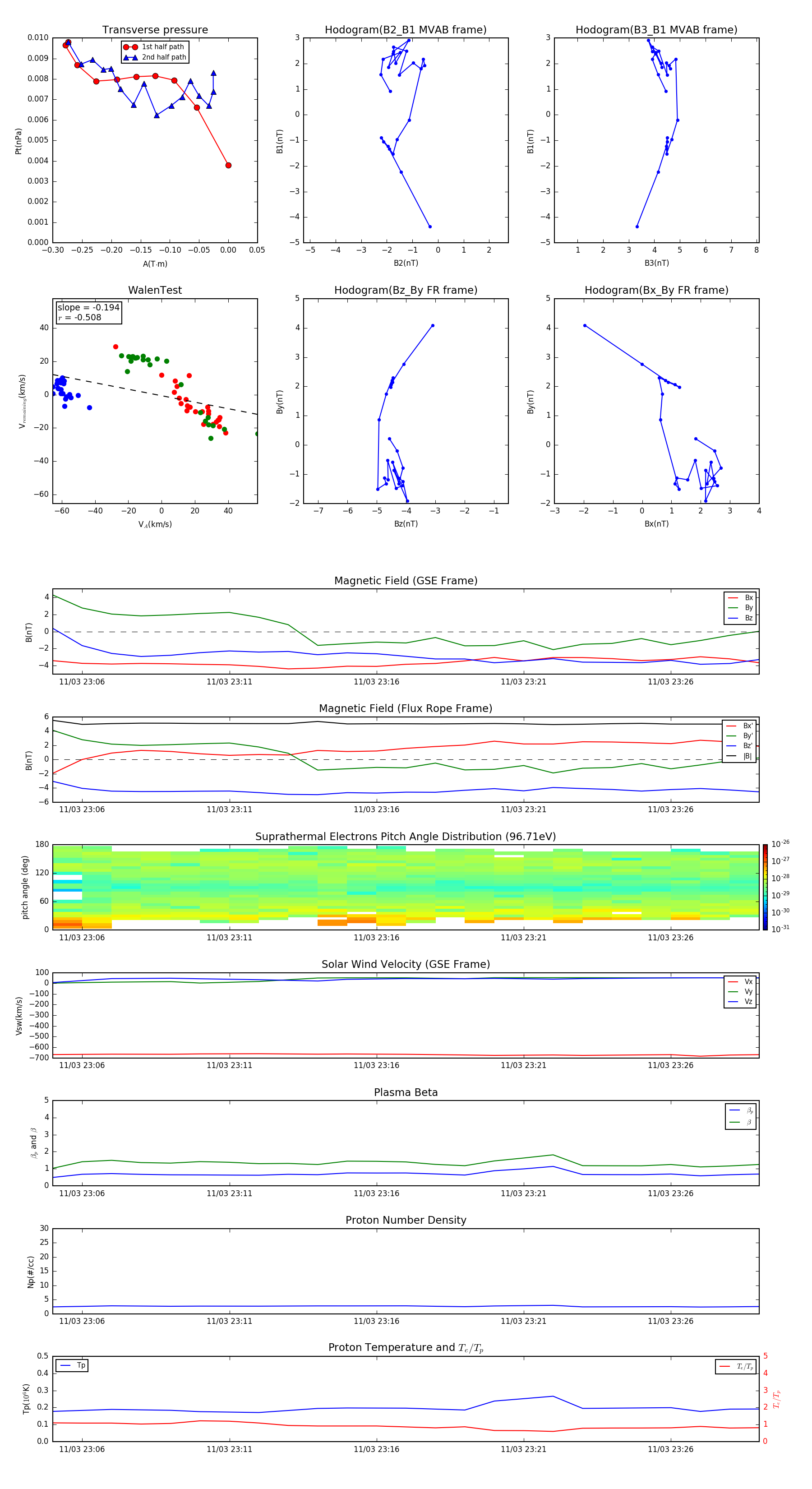The height and width of the screenshot is (1489, 812).
Task: Click the Suprathermal Electrons Pitch Angle title
Action: click(406, 837)
